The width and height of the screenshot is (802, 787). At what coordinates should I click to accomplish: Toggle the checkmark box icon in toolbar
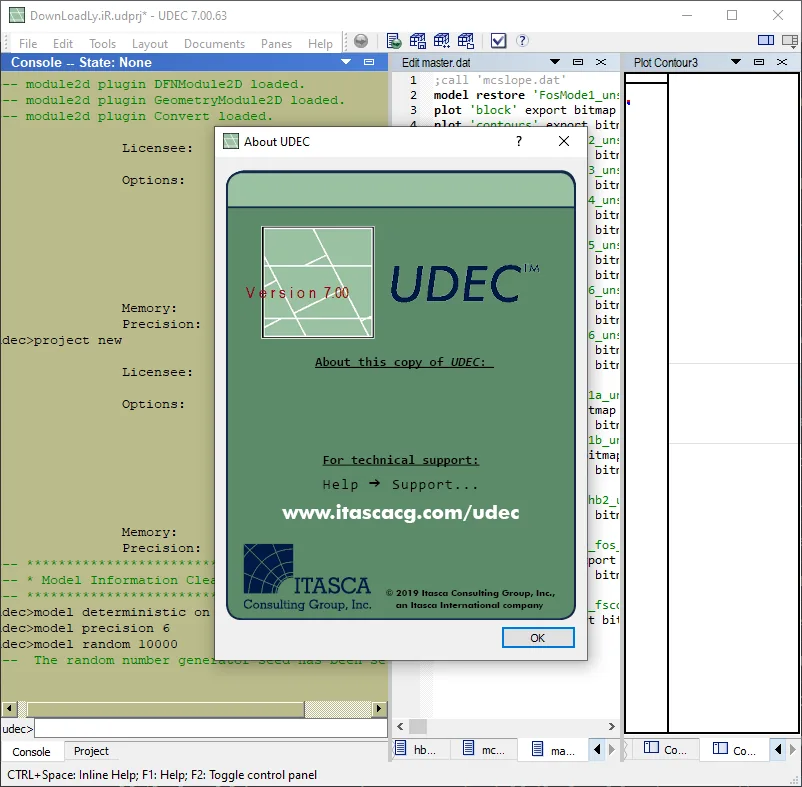point(498,41)
